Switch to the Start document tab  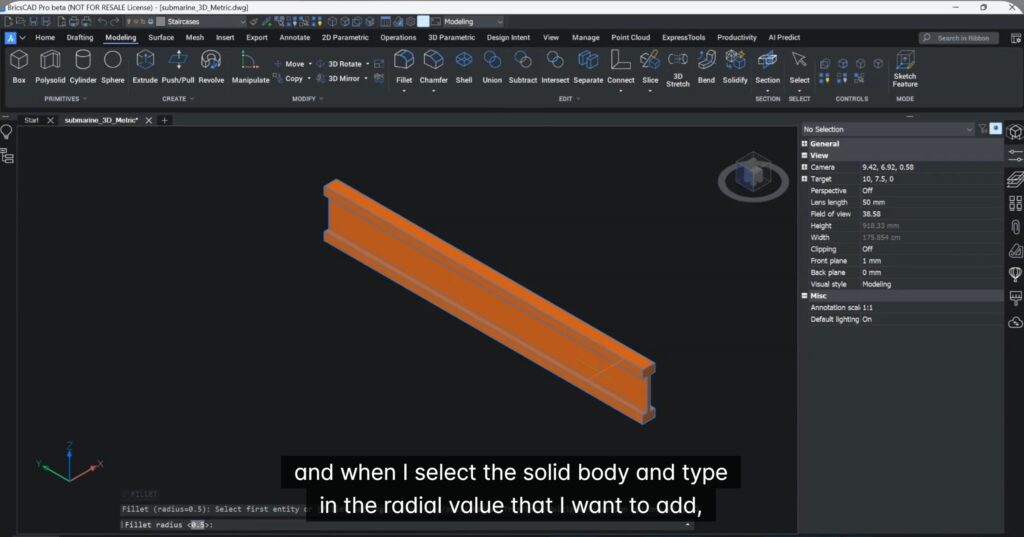coord(31,120)
